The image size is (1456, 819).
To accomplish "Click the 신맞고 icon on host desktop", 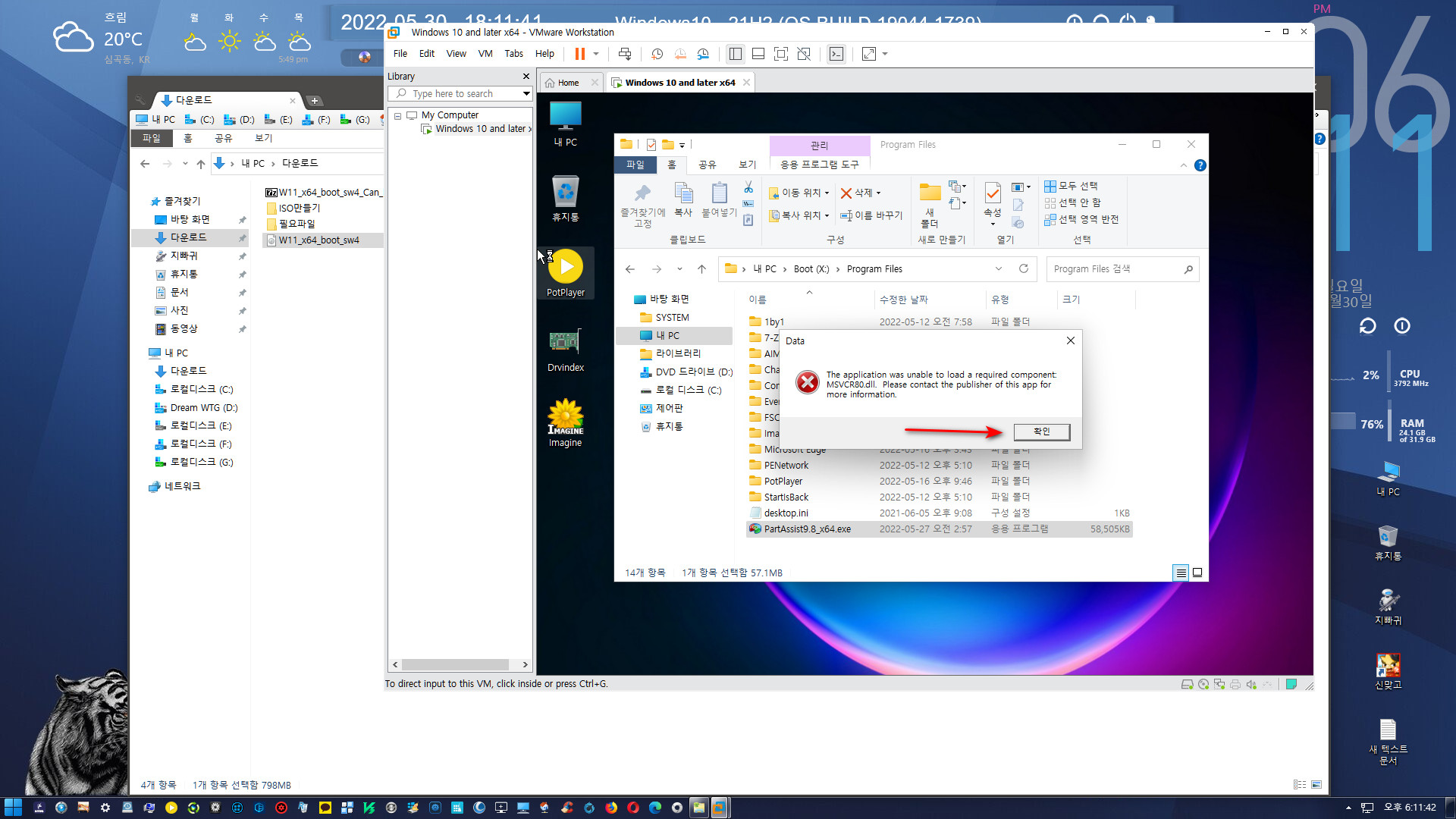I will click(1389, 671).
